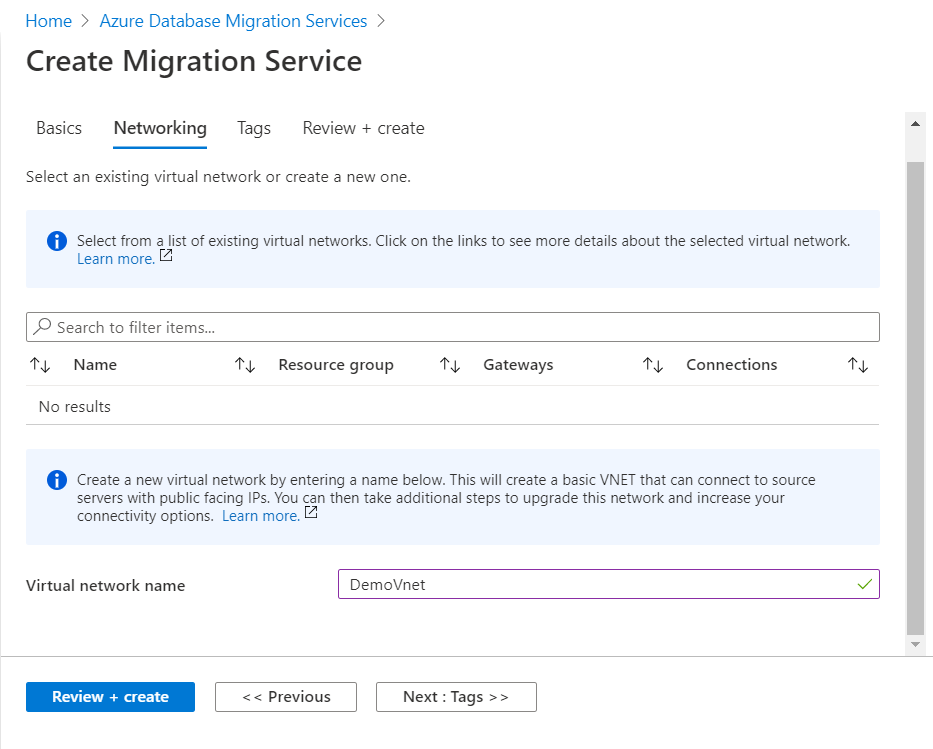Open the Tags tab
Screen dimensions: 933x749
[x=254, y=128]
